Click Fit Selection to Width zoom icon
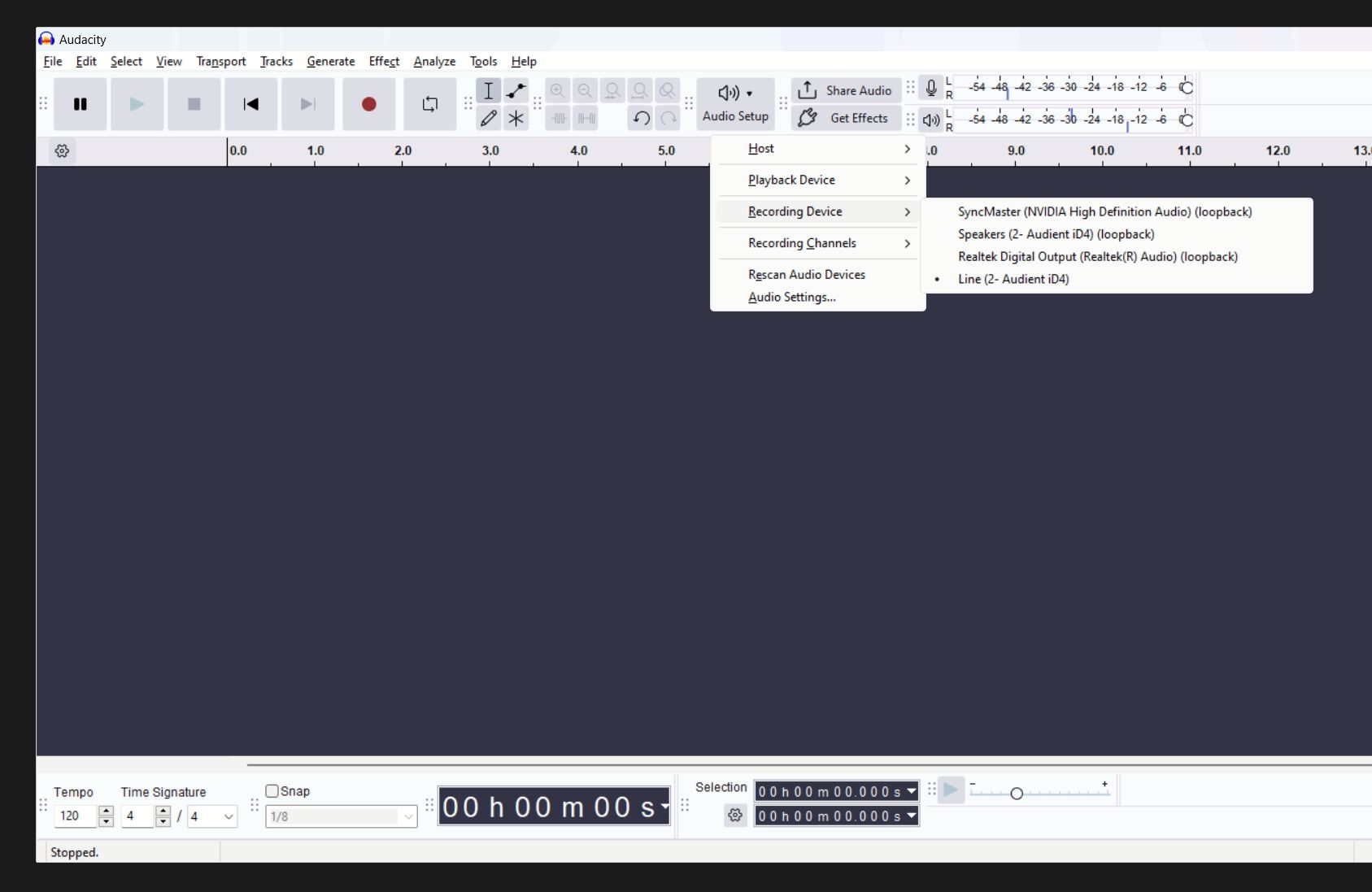 tap(612, 90)
